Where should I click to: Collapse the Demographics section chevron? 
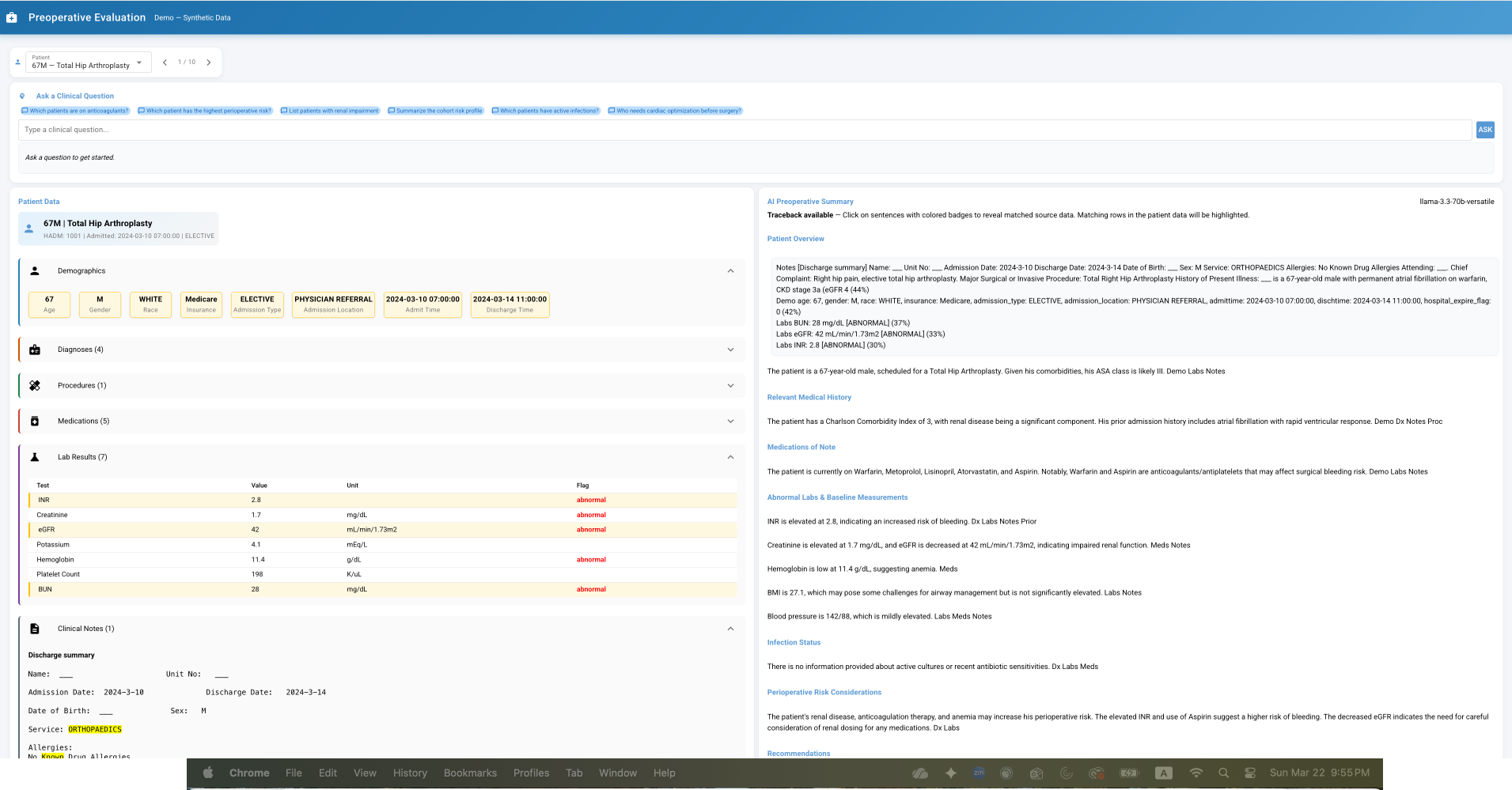tap(730, 270)
